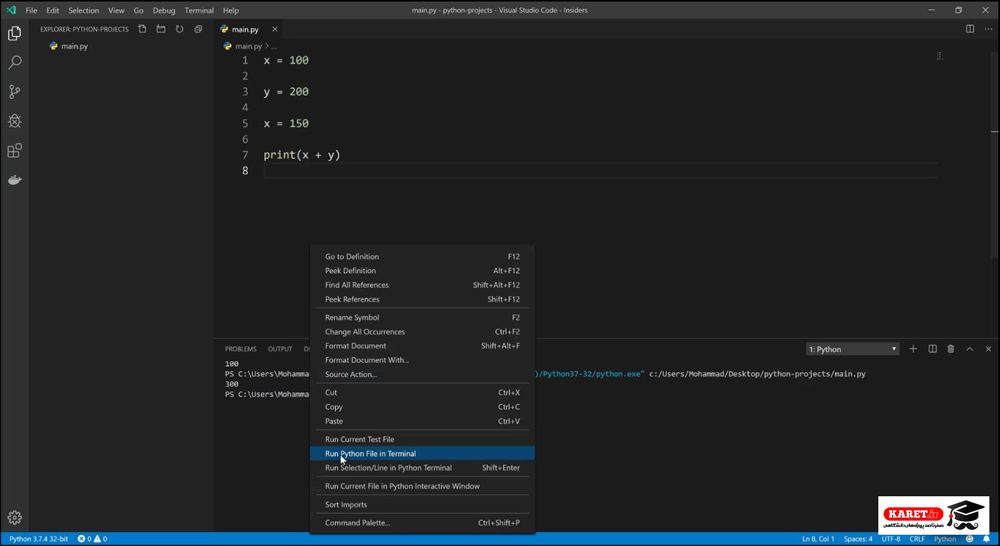
Task: Open the File menu
Action: pos(31,10)
